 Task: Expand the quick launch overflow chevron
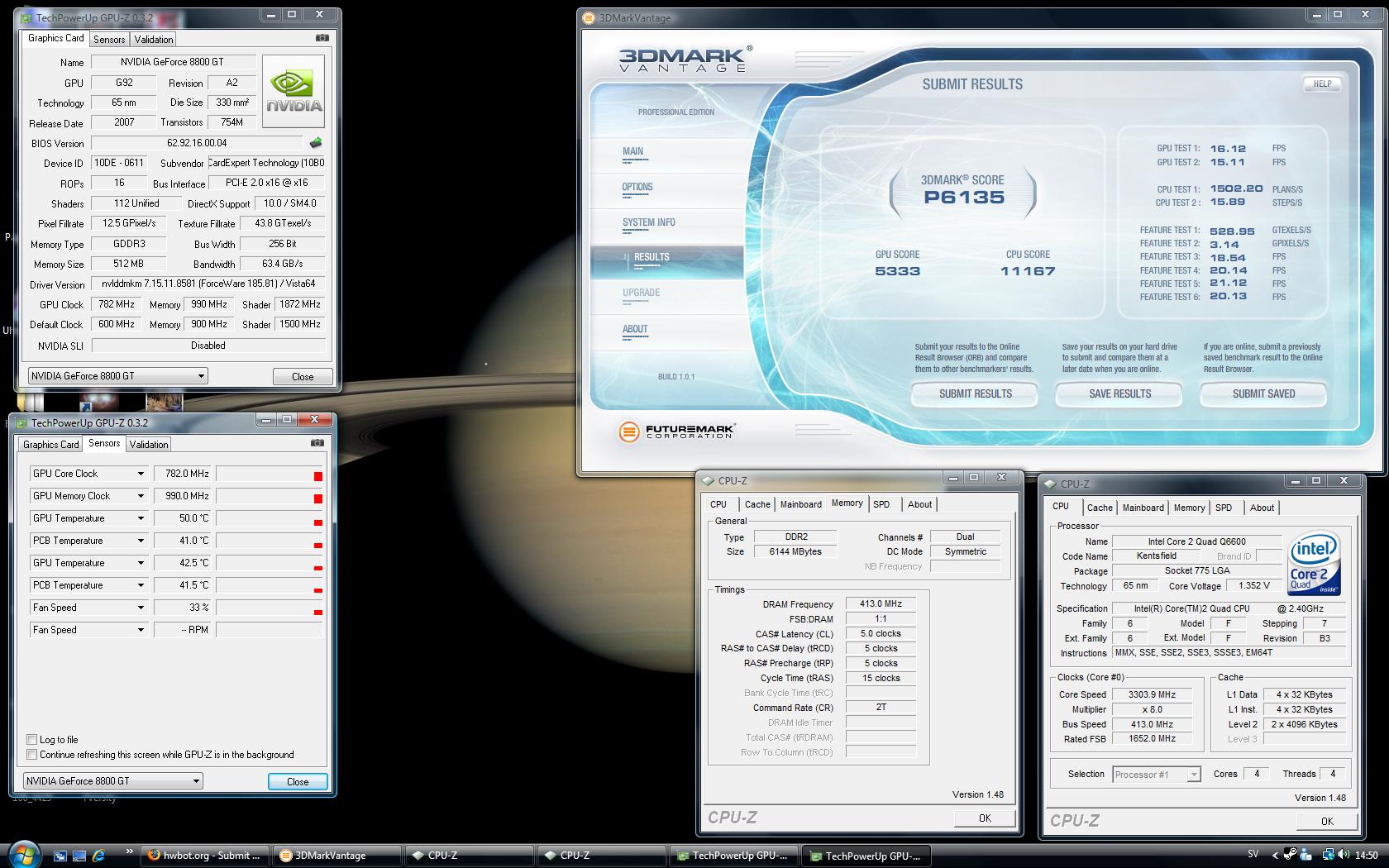coord(129,851)
